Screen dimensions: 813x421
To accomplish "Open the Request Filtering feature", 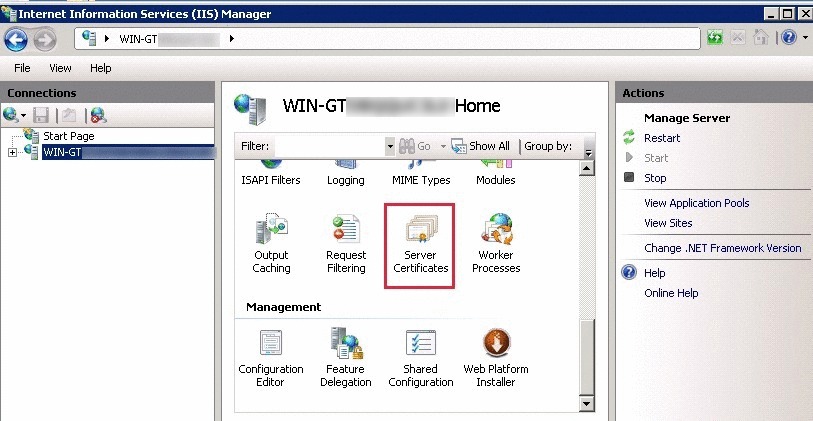I will 346,244.
